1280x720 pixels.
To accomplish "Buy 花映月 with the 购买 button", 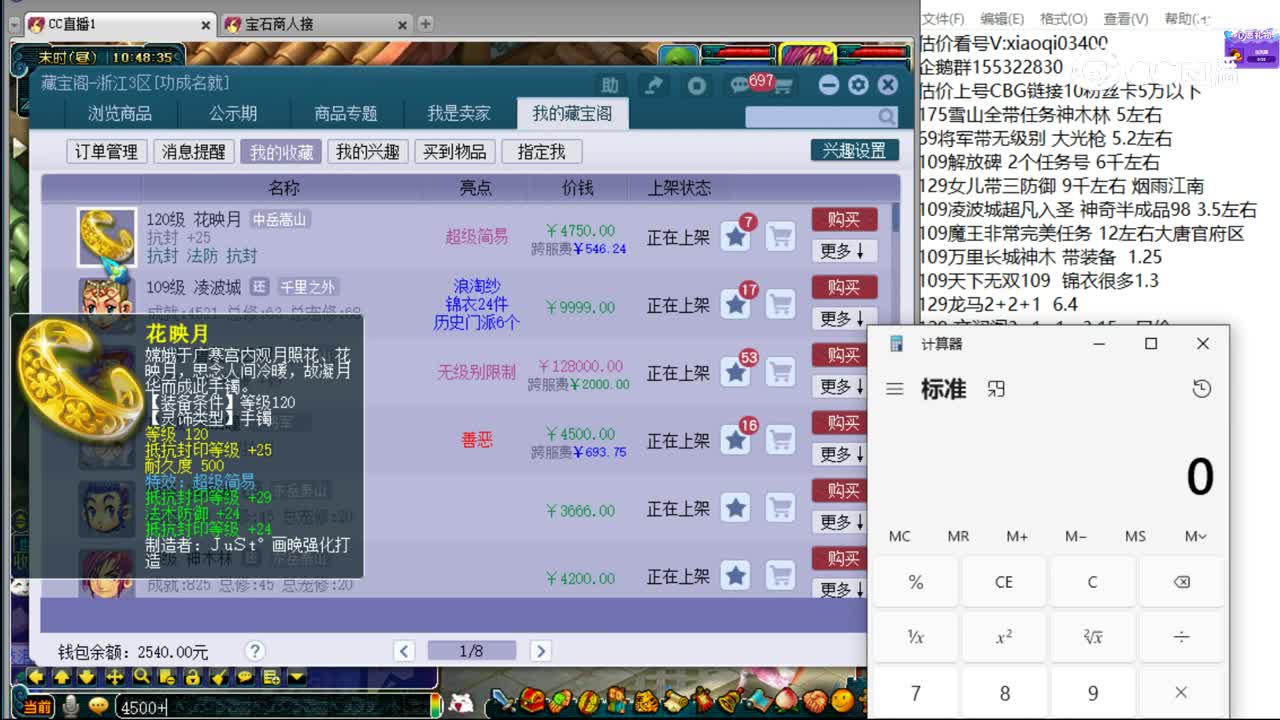I will (844, 219).
